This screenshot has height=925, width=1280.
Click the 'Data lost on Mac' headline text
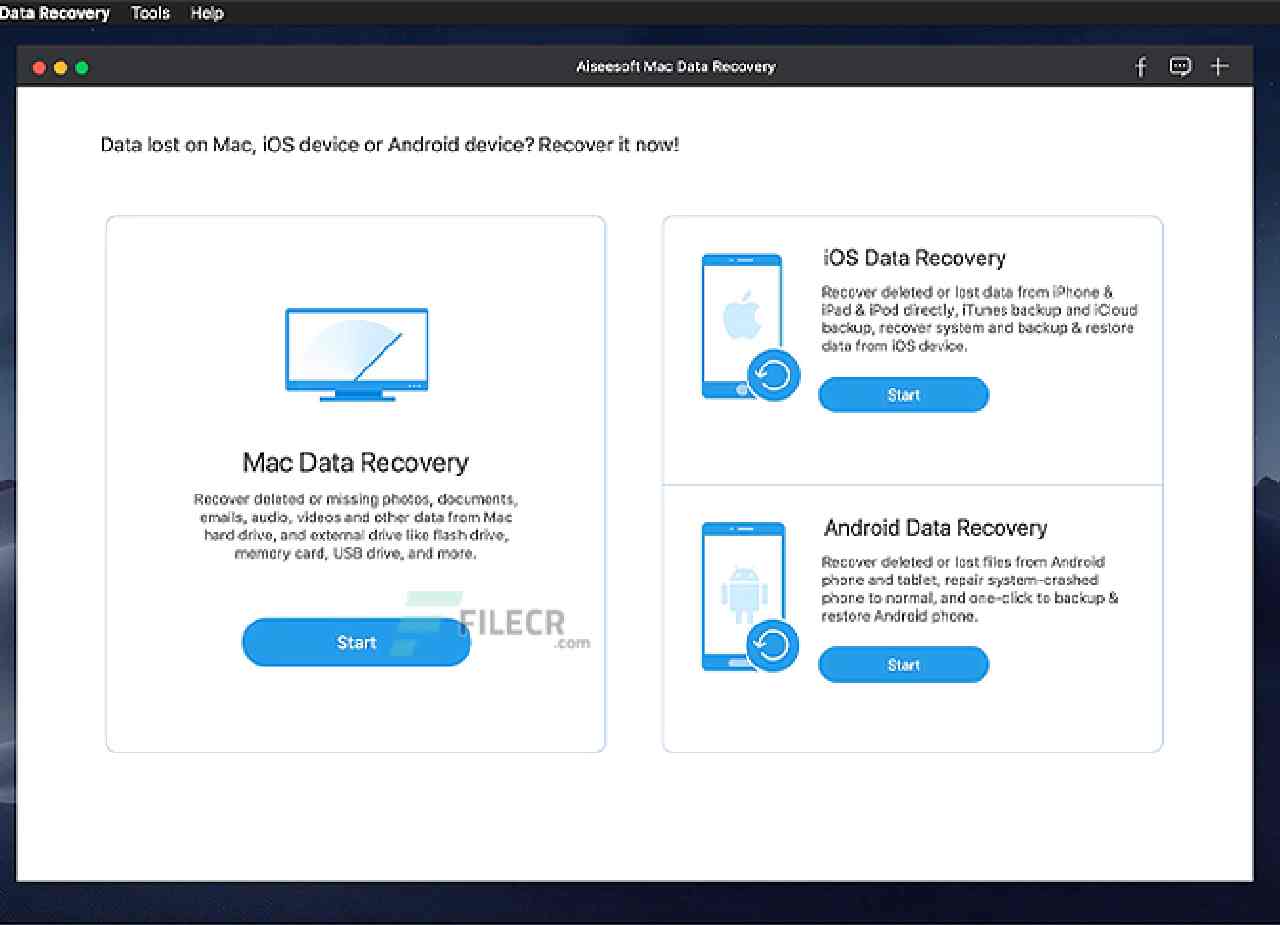[390, 145]
